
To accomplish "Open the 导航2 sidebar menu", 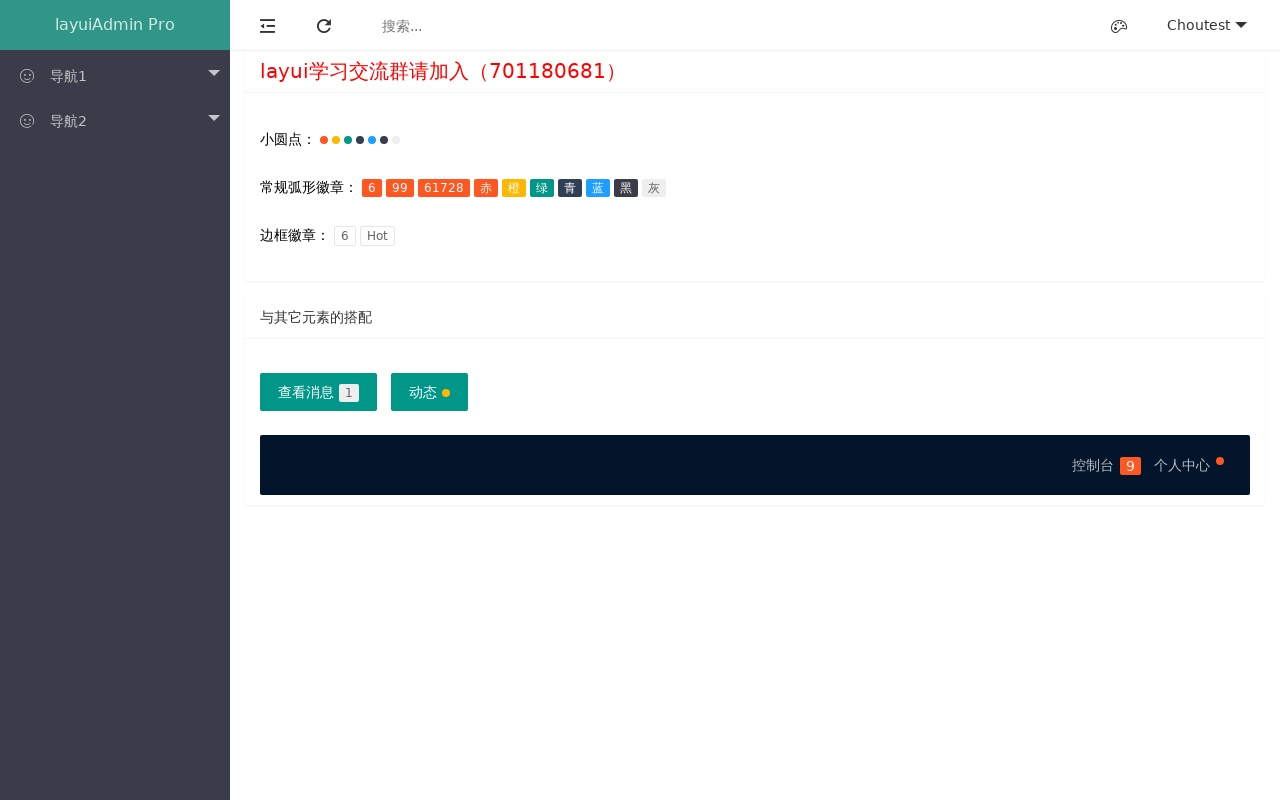I will [x=115, y=121].
